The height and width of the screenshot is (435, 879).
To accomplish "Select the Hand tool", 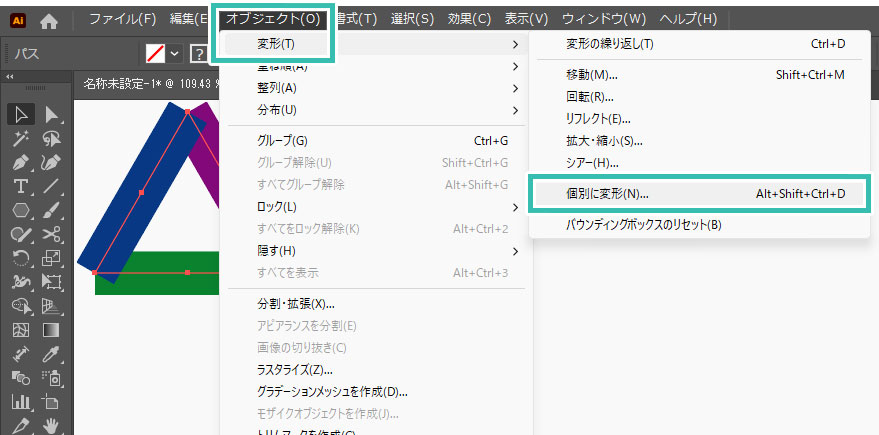I will click(51, 426).
